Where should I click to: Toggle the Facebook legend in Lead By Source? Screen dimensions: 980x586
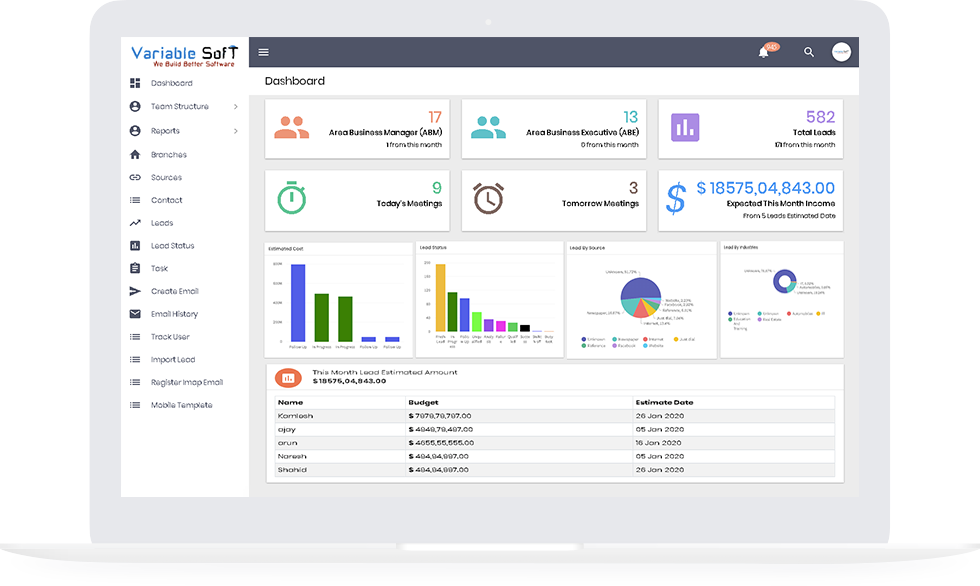point(617,345)
